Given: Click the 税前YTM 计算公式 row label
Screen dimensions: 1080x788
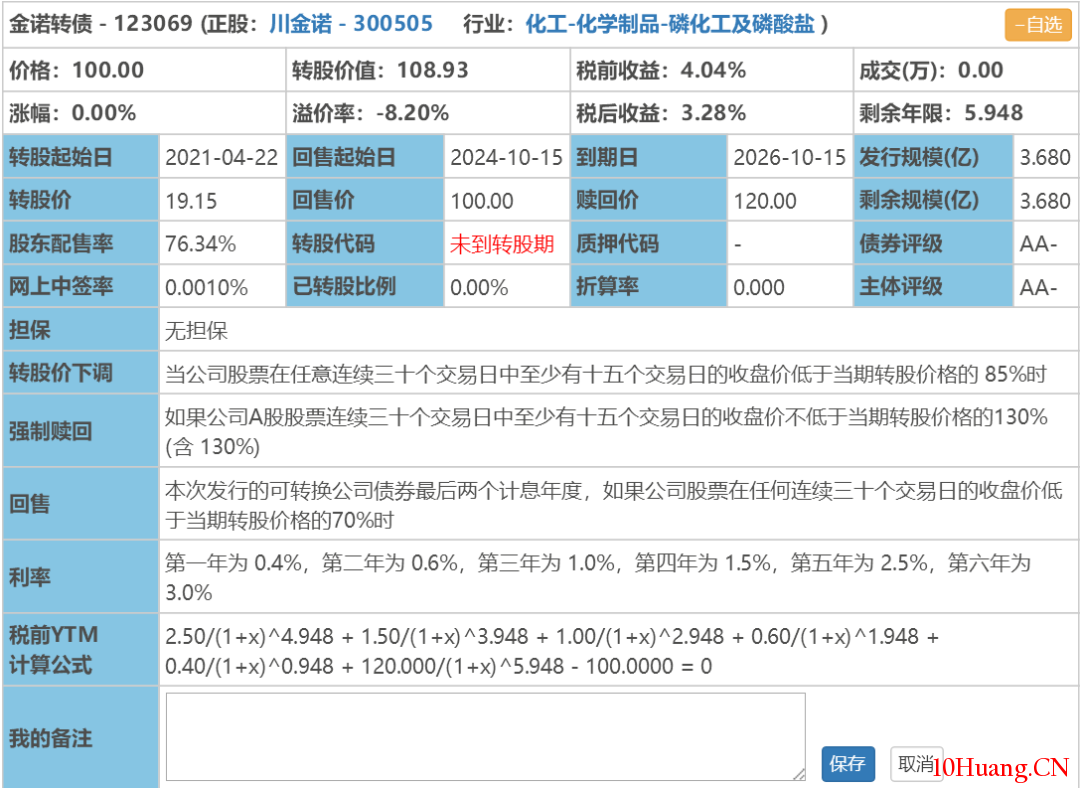Looking at the screenshot, I should (x=81, y=650).
